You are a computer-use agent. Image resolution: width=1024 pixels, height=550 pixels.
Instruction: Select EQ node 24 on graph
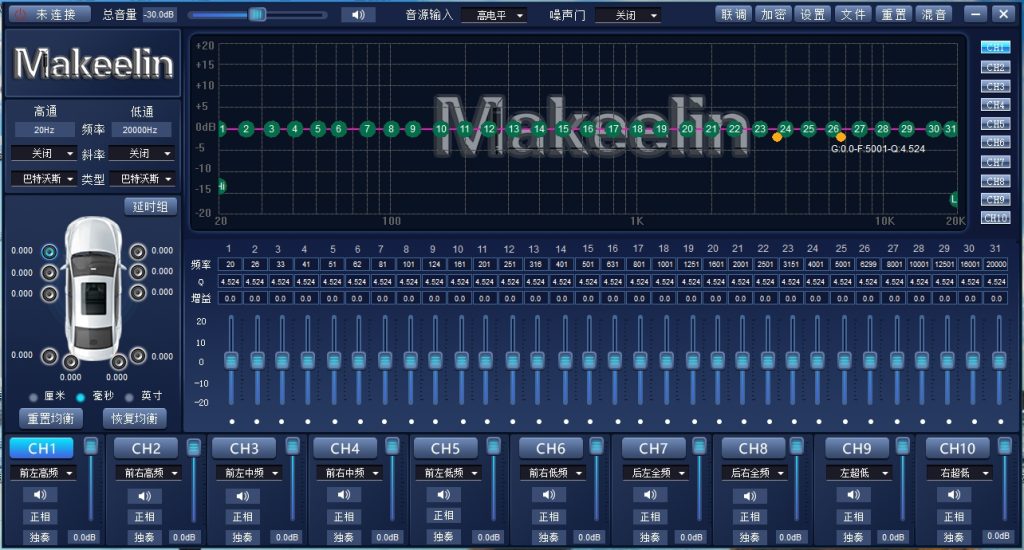(785, 129)
